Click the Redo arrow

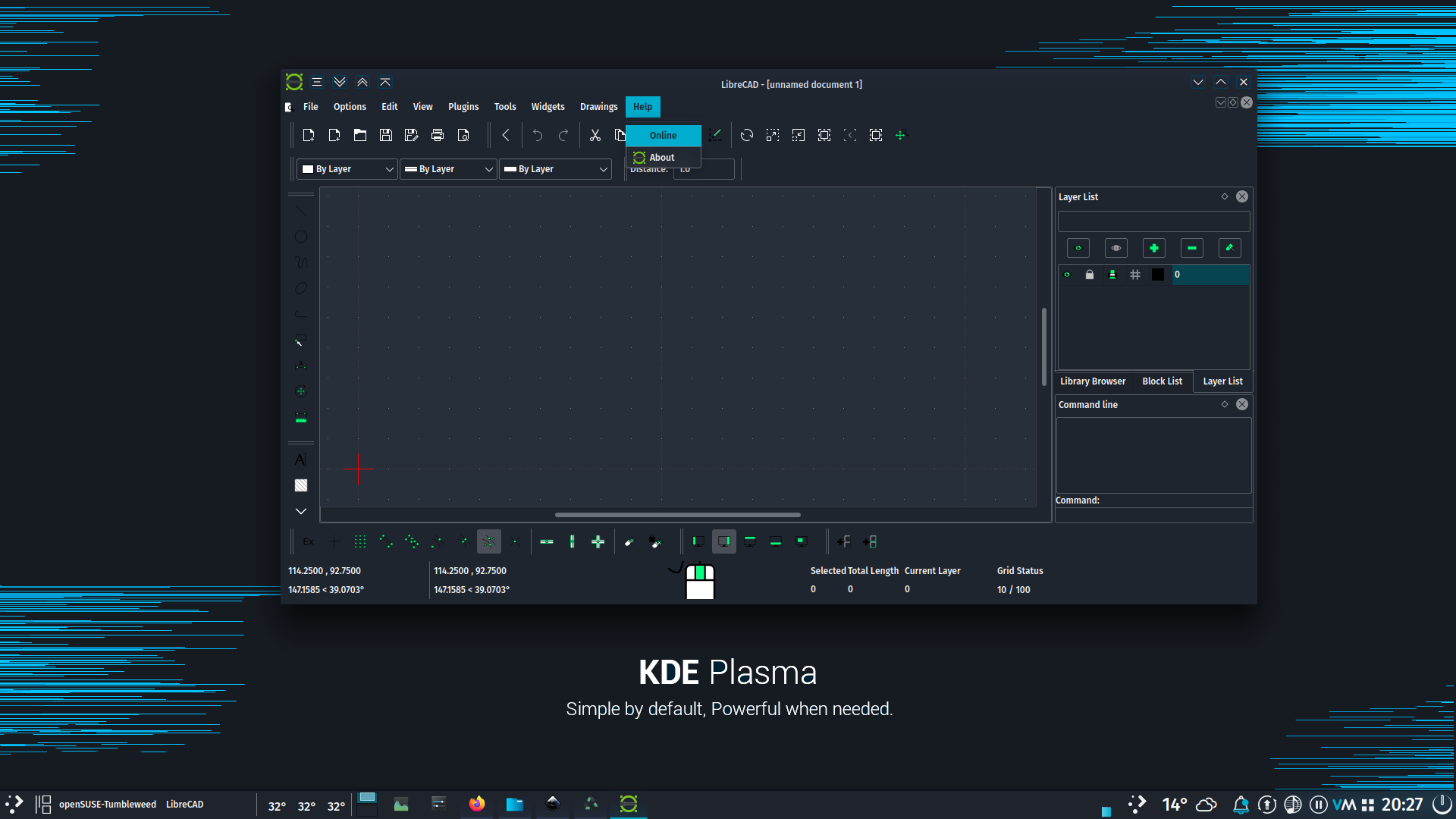coord(563,135)
